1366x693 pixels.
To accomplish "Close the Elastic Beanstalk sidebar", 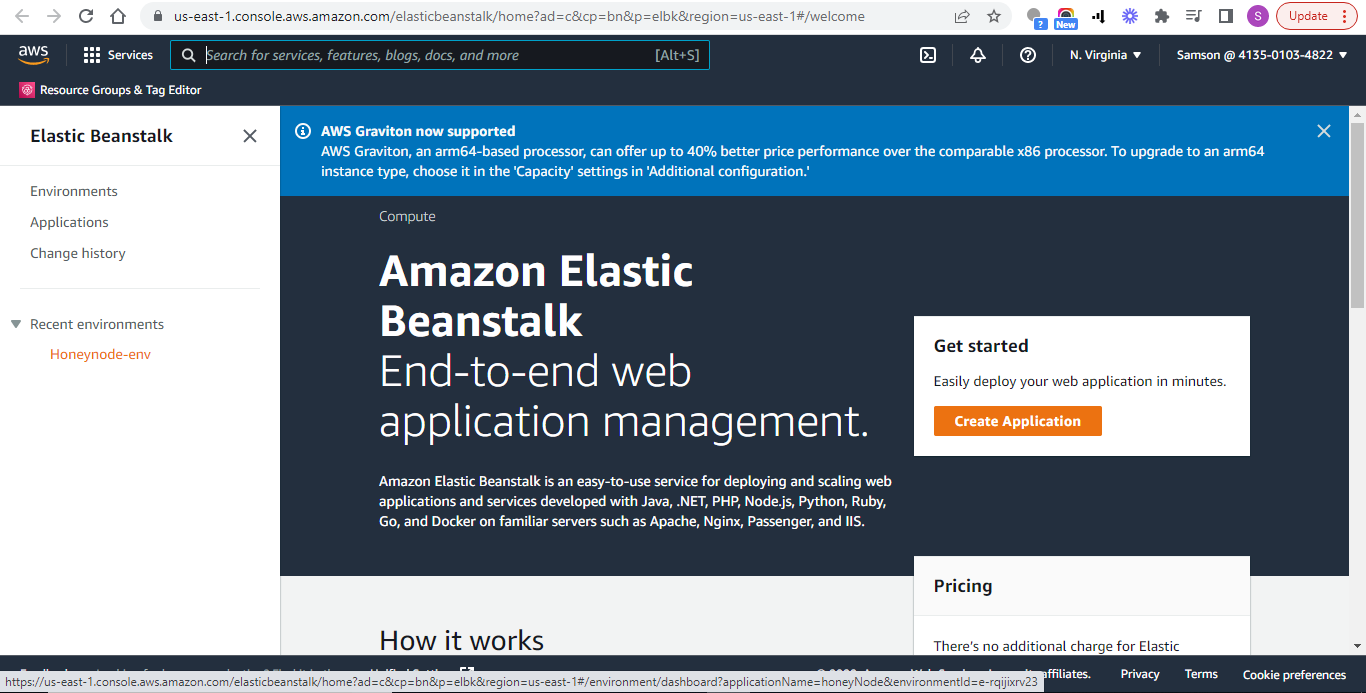I will click(x=249, y=136).
